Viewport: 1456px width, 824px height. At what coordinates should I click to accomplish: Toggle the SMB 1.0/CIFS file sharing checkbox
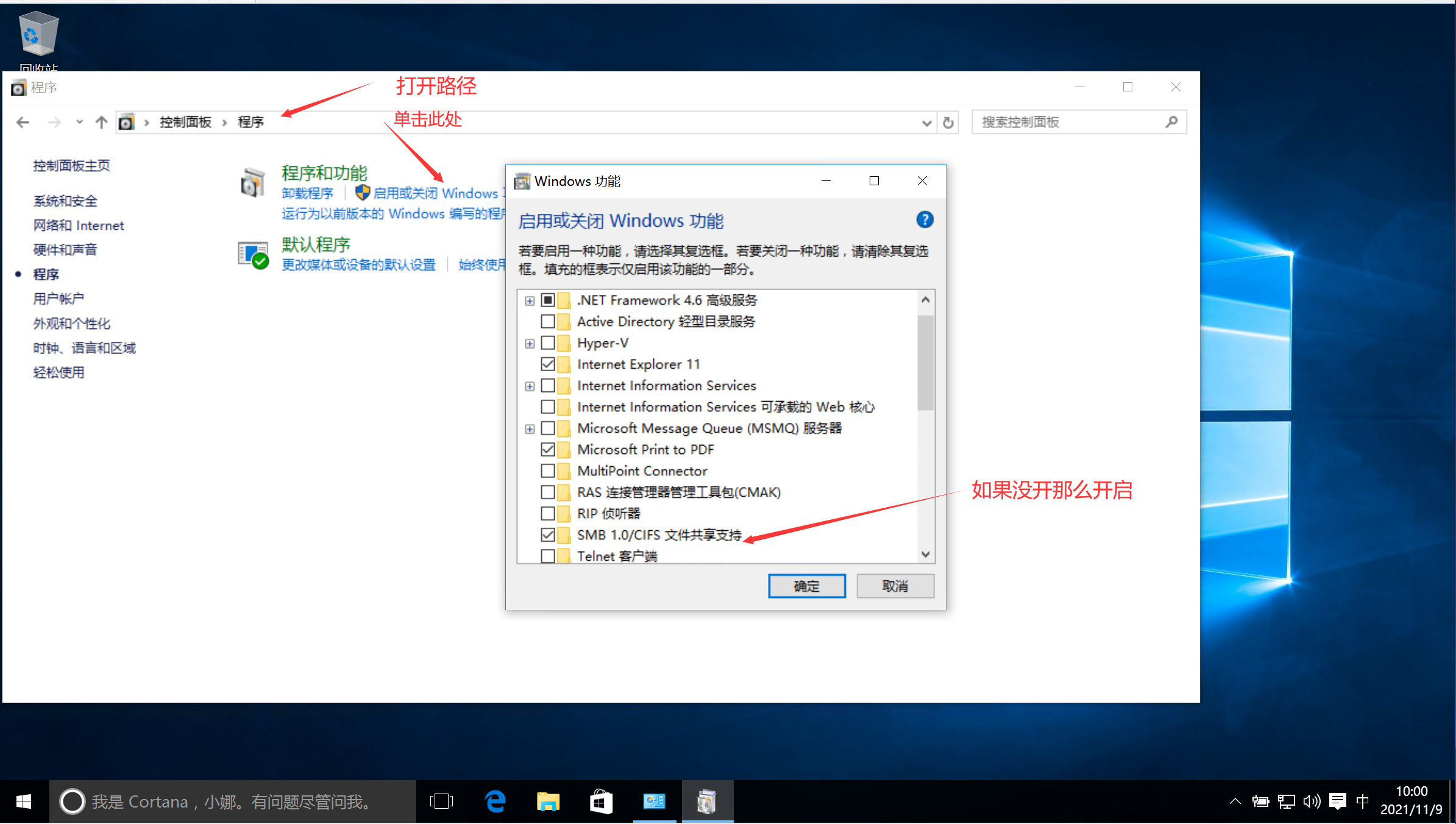548,535
